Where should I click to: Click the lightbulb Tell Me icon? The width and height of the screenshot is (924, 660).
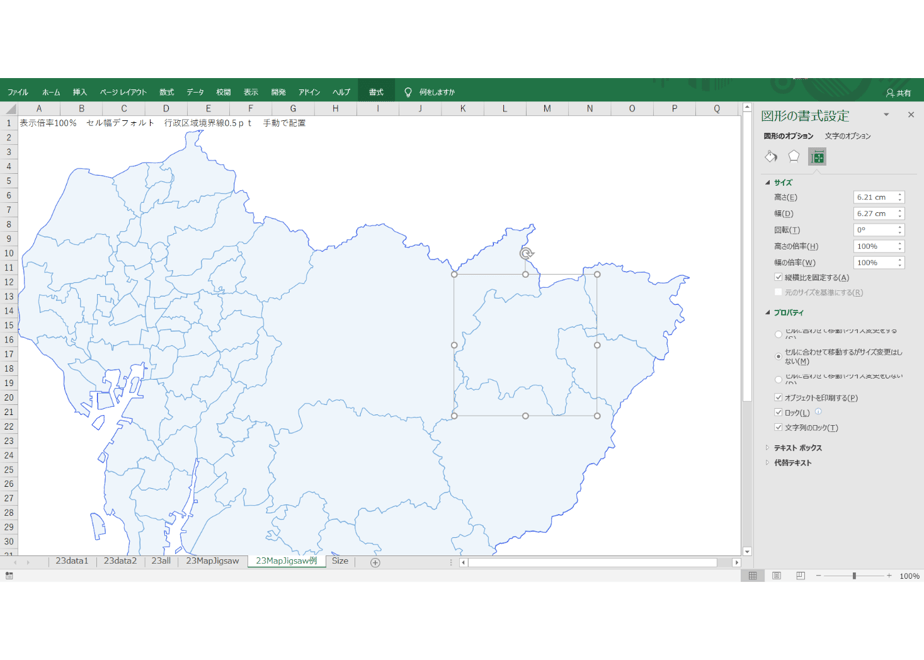coord(408,92)
